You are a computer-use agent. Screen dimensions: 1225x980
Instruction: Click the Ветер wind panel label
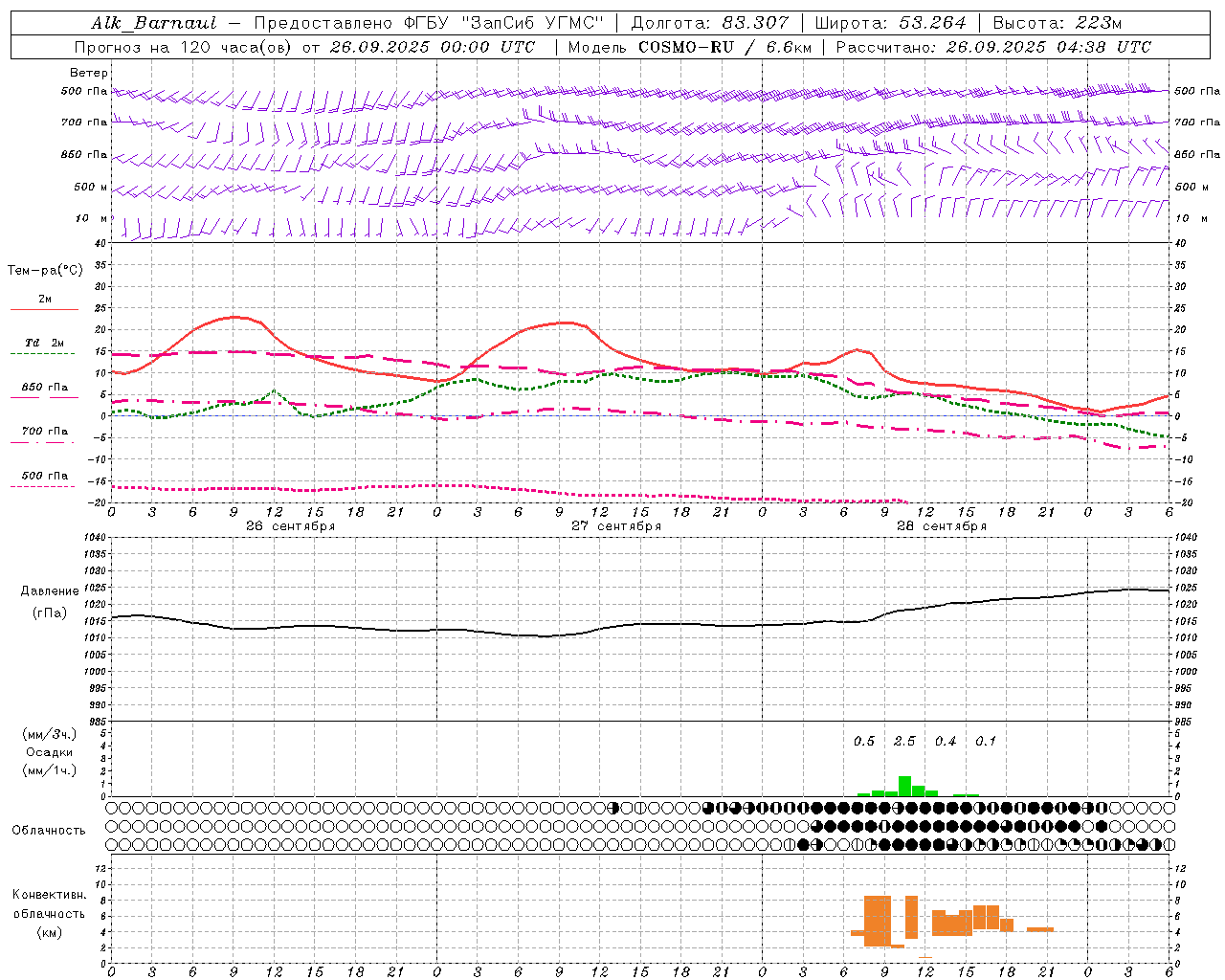coord(89,73)
